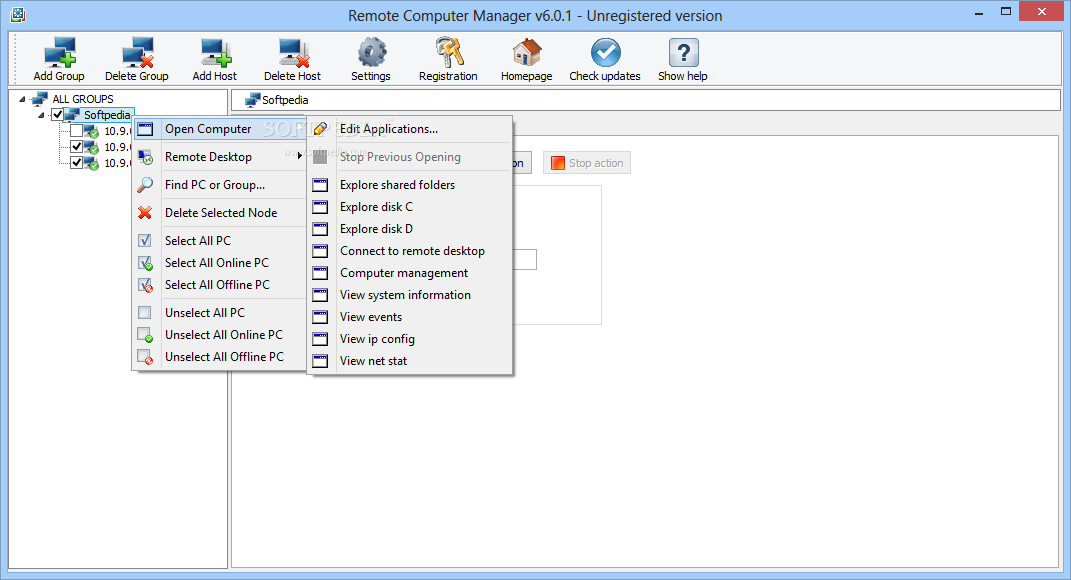
Task: Collapse the Softpedia tree node
Action: (41, 115)
